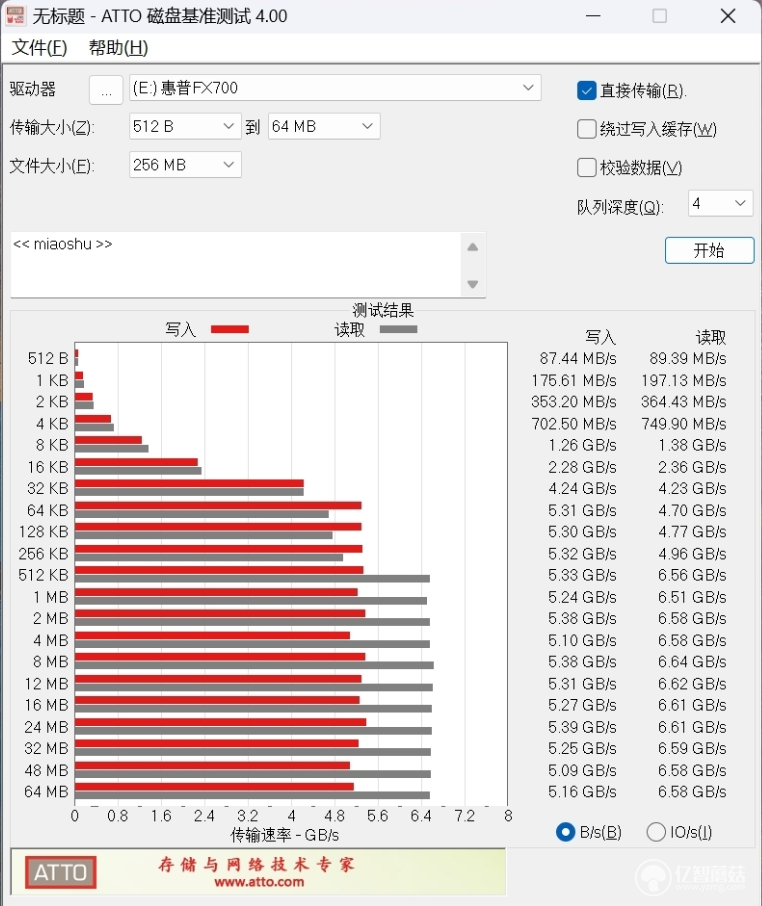
Task: Click the gray 读取 legend swatch
Action: (398, 329)
